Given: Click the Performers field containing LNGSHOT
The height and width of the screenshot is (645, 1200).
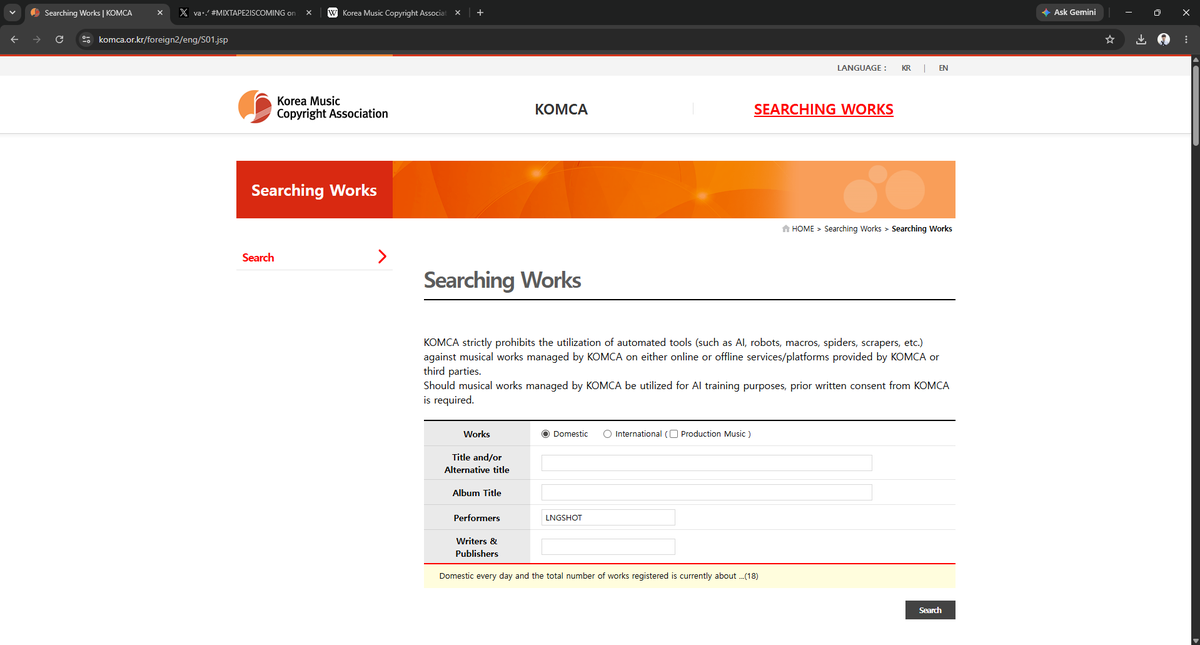Looking at the screenshot, I should pos(608,518).
